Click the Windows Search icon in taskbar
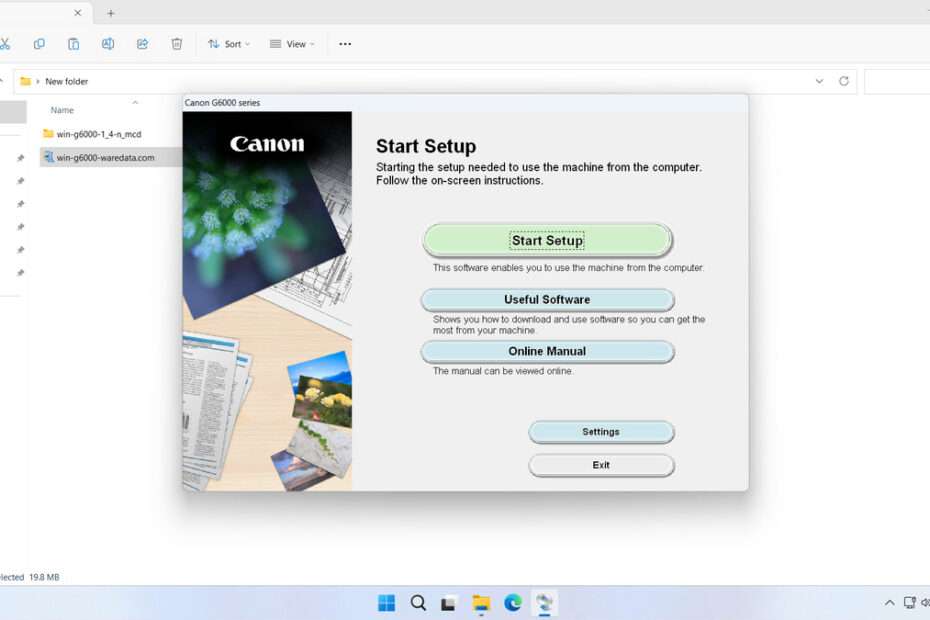The image size is (930, 620). click(x=419, y=602)
